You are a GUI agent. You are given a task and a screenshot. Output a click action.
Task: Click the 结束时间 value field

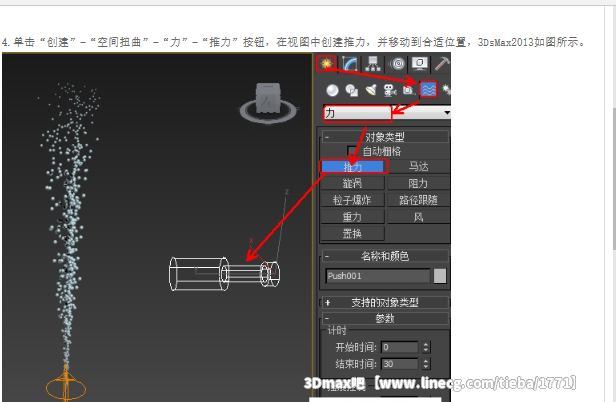(400, 364)
